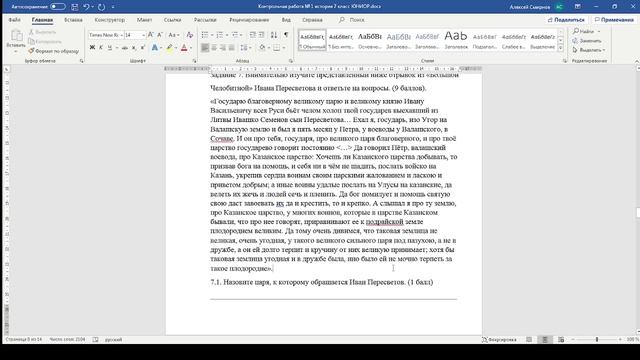Open the font name dropdown
Screen dimensions: 640x360
(122, 36)
